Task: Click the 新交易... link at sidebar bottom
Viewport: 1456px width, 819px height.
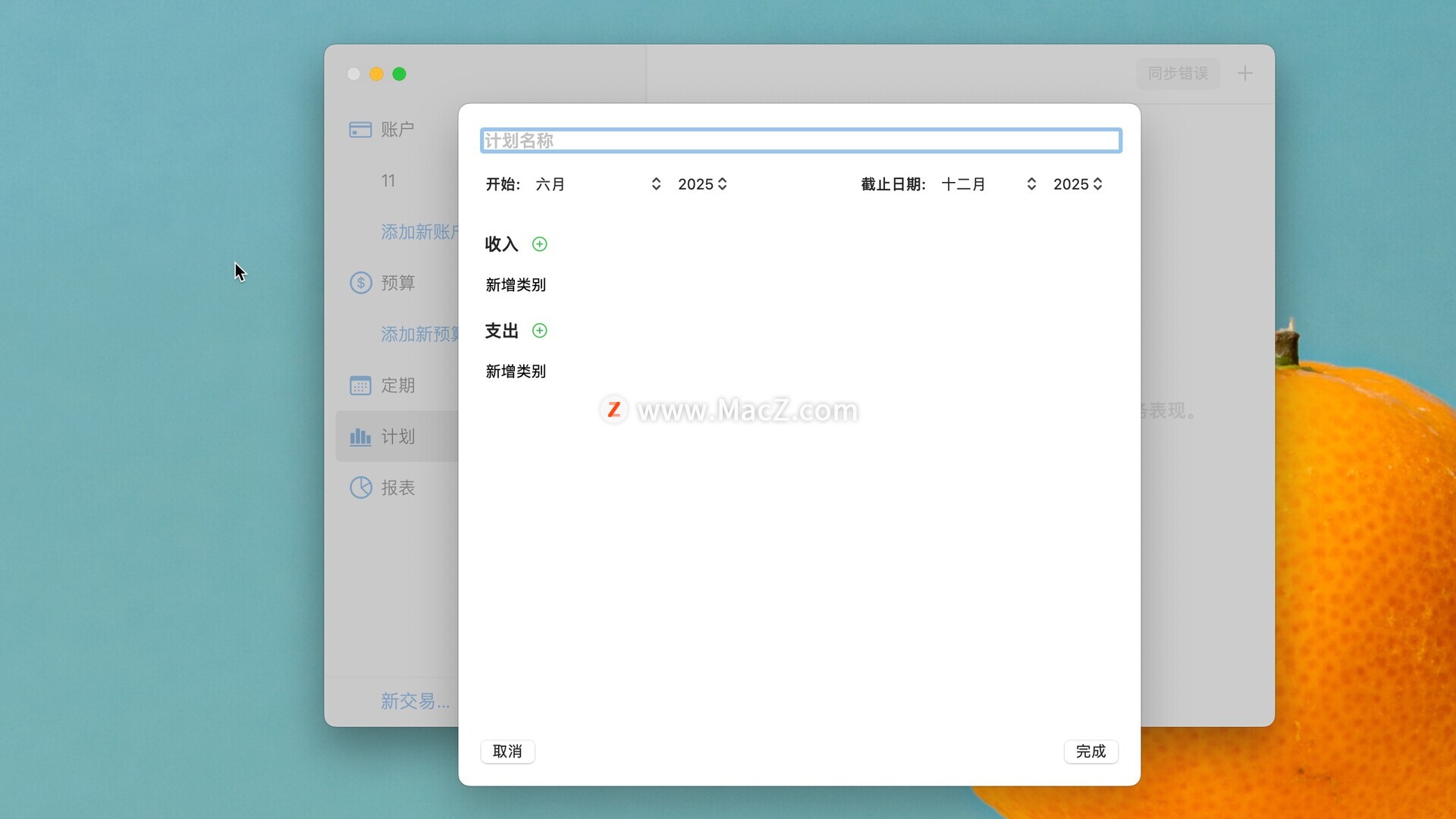Action: [416, 701]
